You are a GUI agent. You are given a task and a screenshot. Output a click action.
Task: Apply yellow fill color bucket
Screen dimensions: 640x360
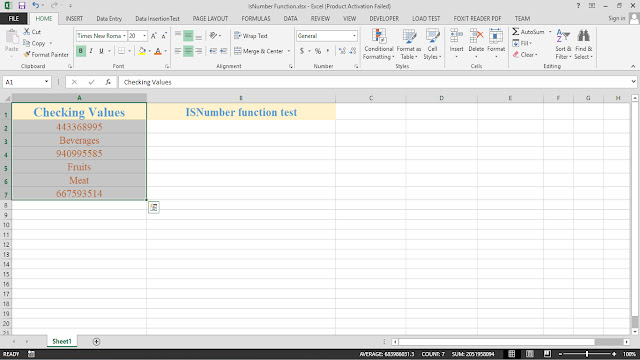[142, 51]
